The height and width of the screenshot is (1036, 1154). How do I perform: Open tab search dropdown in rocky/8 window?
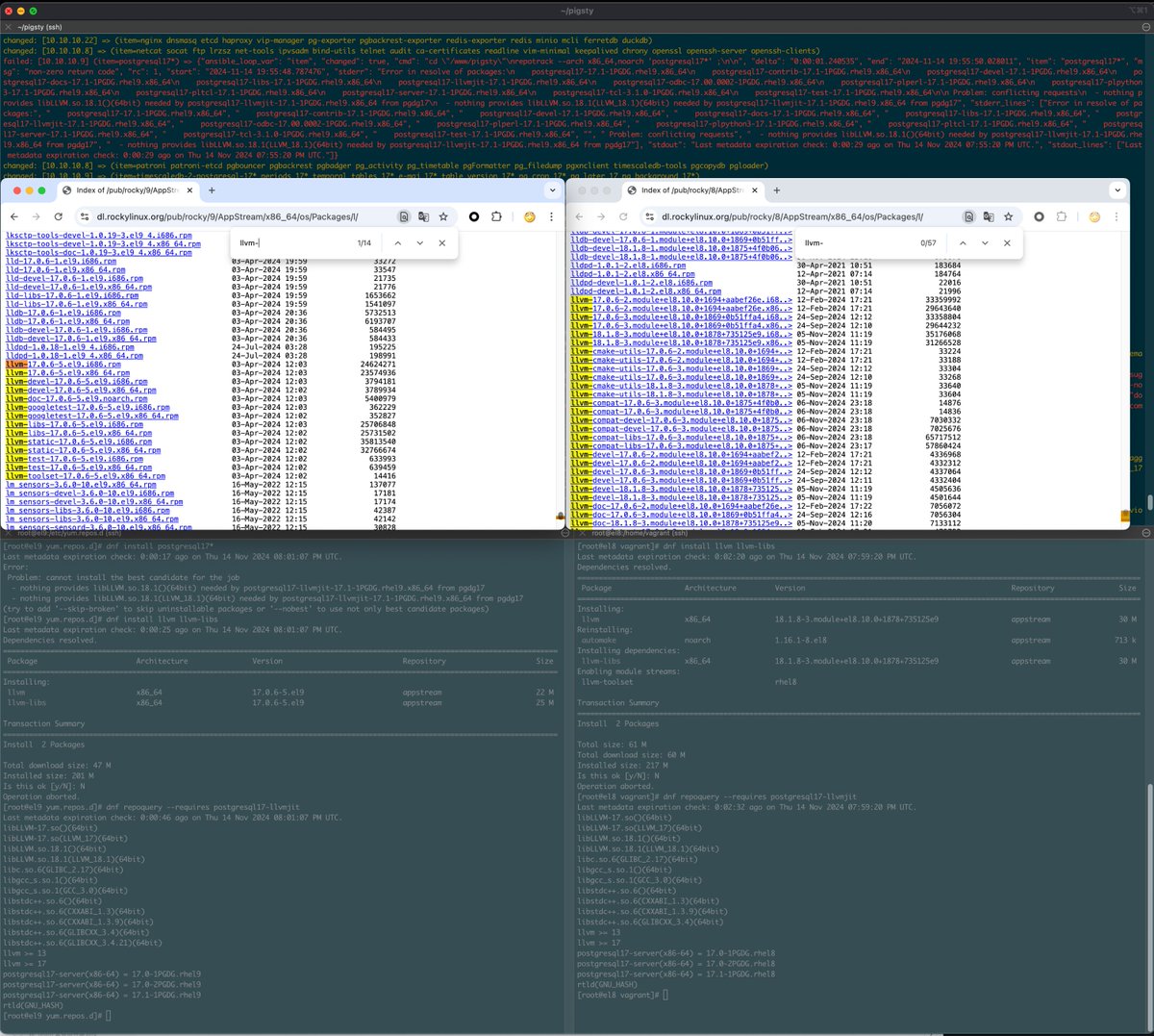tap(1117, 190)
